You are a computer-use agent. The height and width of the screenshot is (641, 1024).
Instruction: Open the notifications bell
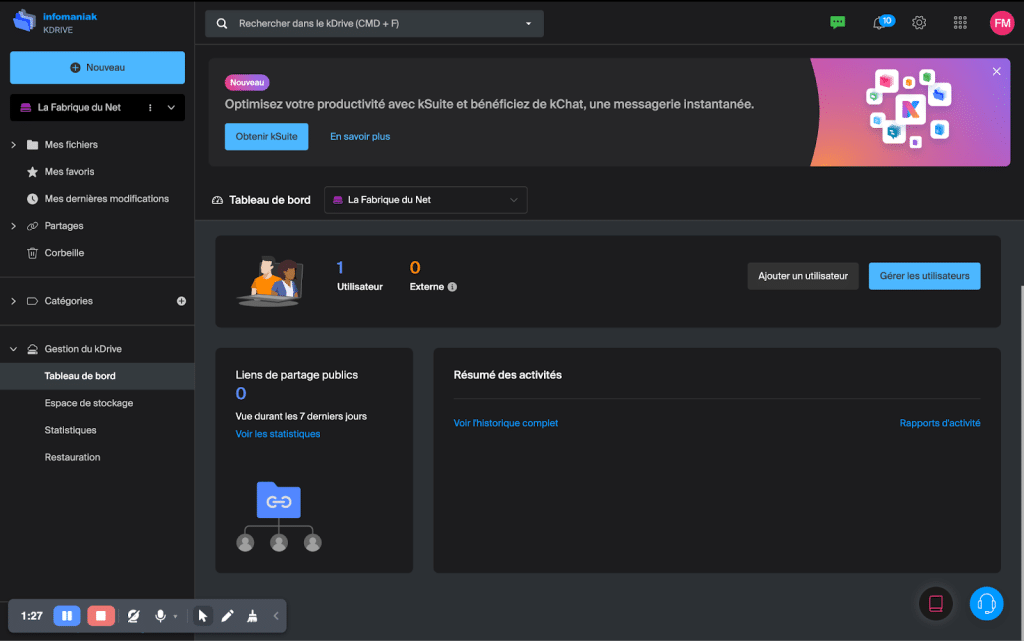(880, 23)
